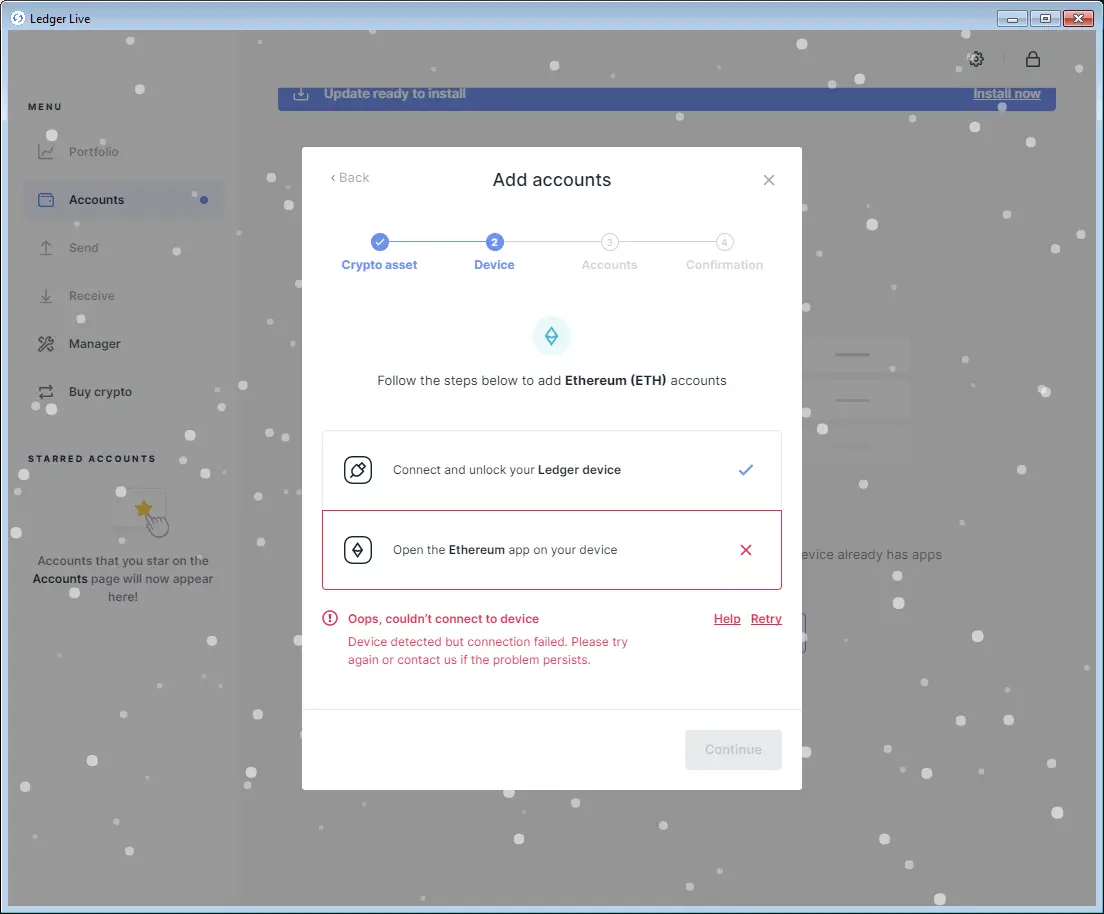The height and width of the screenshot is (914, 1104).
Task: Minimize the Ledger Live window
Action: tap(1012, 18)
